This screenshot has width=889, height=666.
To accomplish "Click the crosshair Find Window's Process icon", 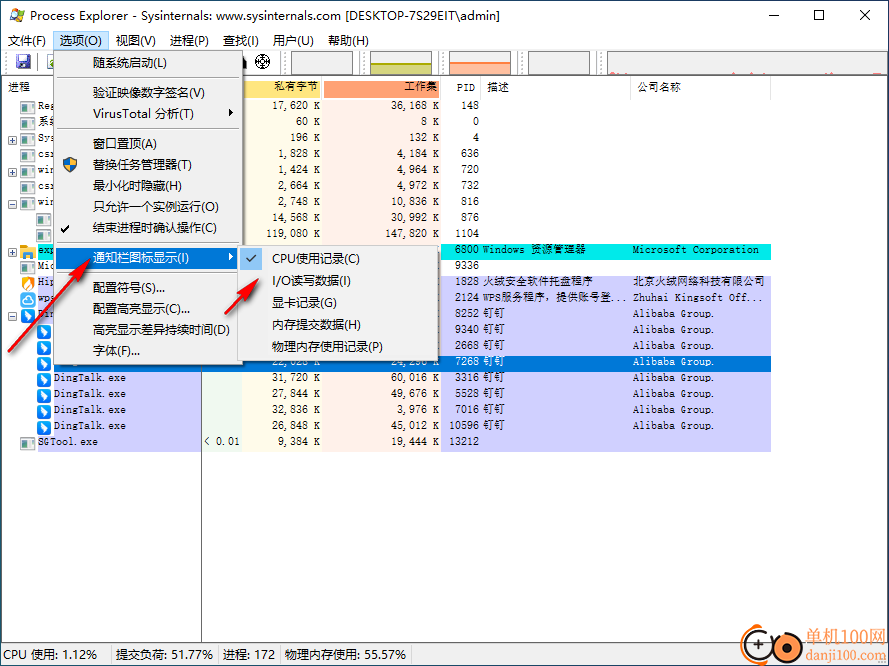I will 262,61.
